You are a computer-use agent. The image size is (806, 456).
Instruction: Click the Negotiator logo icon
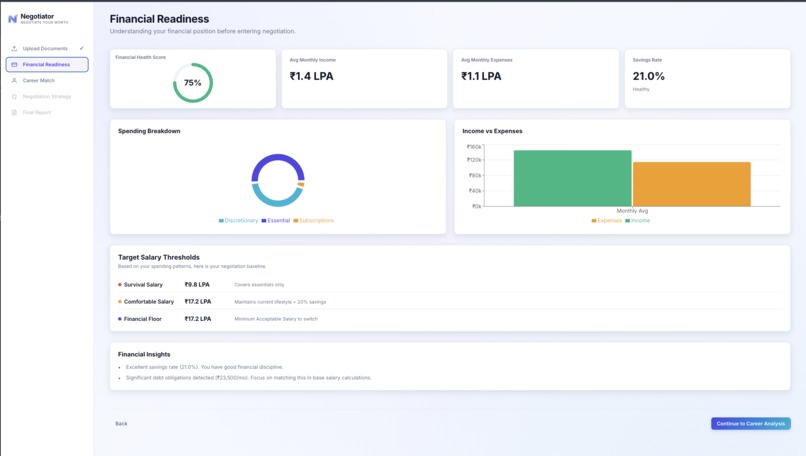coord(12,19)
